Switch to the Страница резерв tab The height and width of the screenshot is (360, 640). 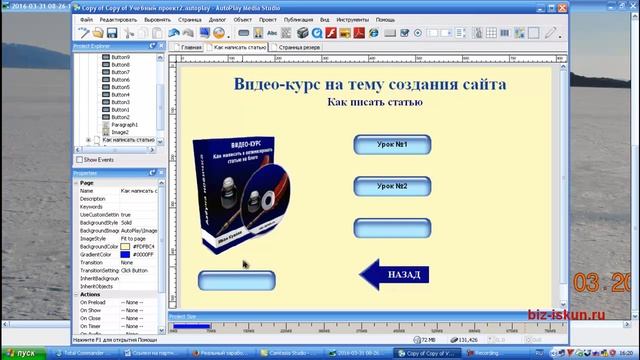[x=296, y=47]
